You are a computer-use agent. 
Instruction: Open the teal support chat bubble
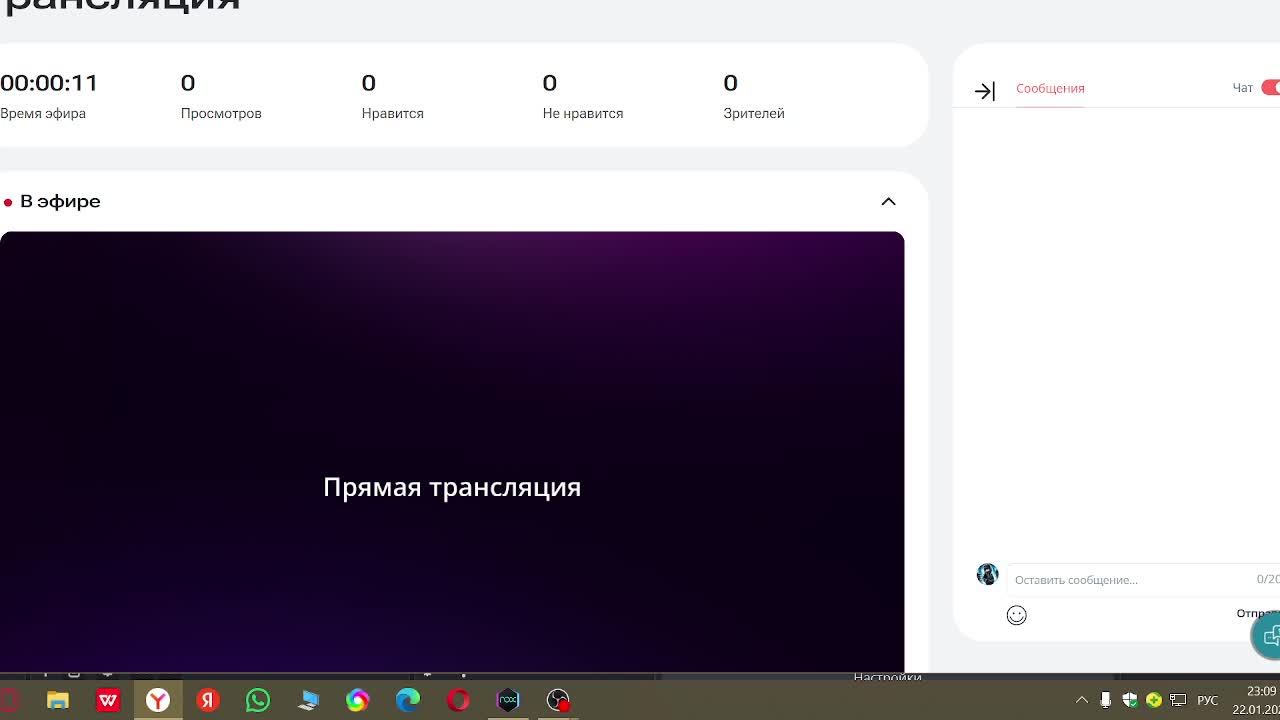point(1268,636)
